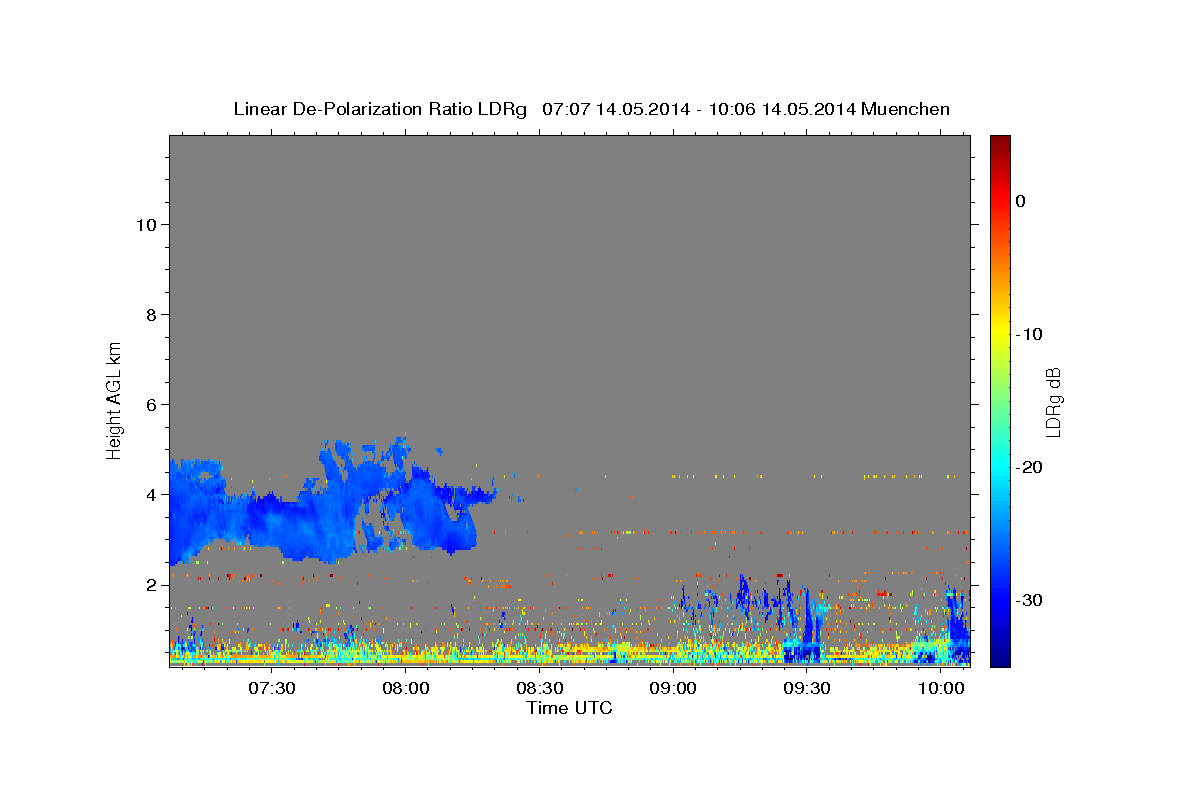Screen dimensions: 1200x800
Task: Click the height tick label 6
Action: tap(151, 405)
